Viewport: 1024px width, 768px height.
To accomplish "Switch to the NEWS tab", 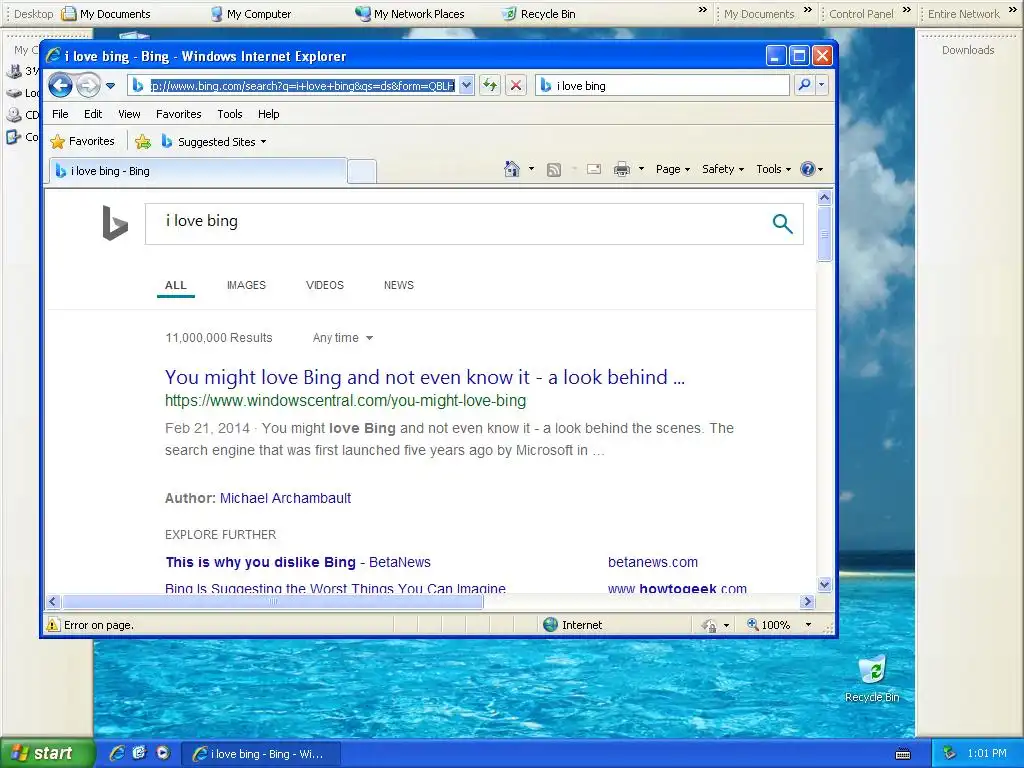I will click(x=399, y=285).
